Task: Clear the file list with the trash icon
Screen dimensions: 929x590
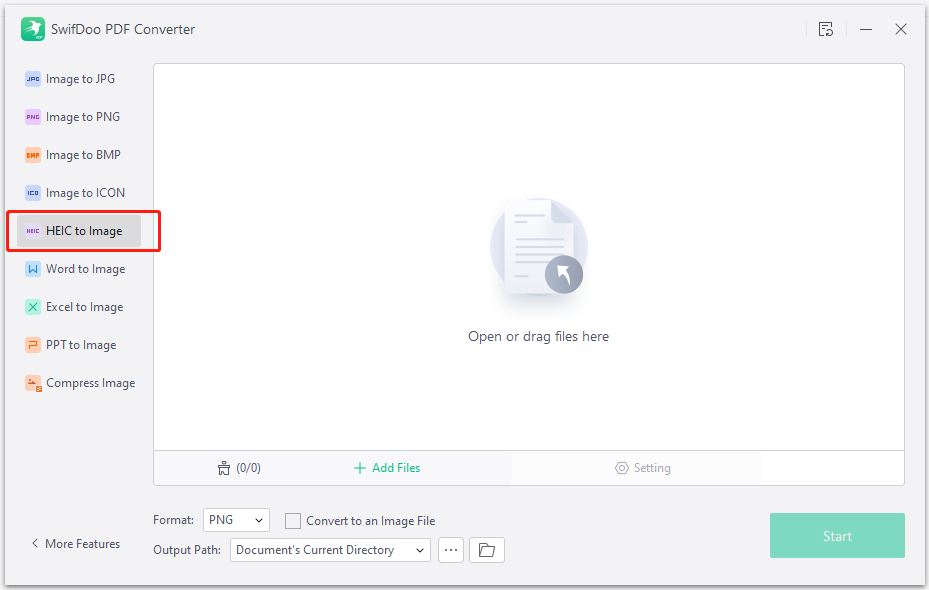Action: point(223,468)
